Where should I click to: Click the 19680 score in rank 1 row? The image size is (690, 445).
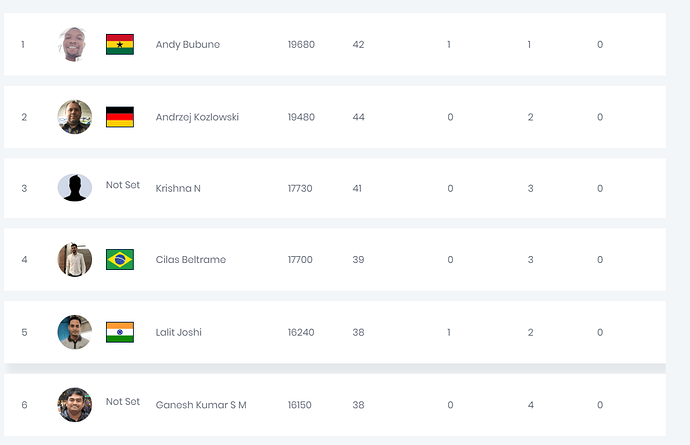click(x=301, y=45)
